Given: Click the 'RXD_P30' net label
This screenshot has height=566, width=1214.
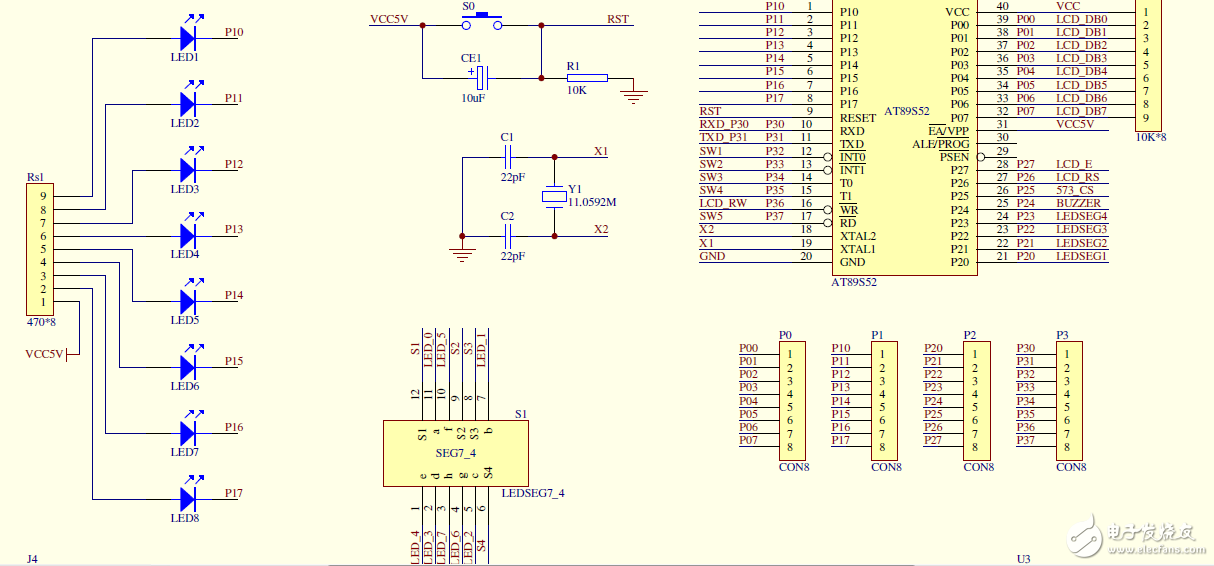Looking at the screenshot, I should click(724, 124).
